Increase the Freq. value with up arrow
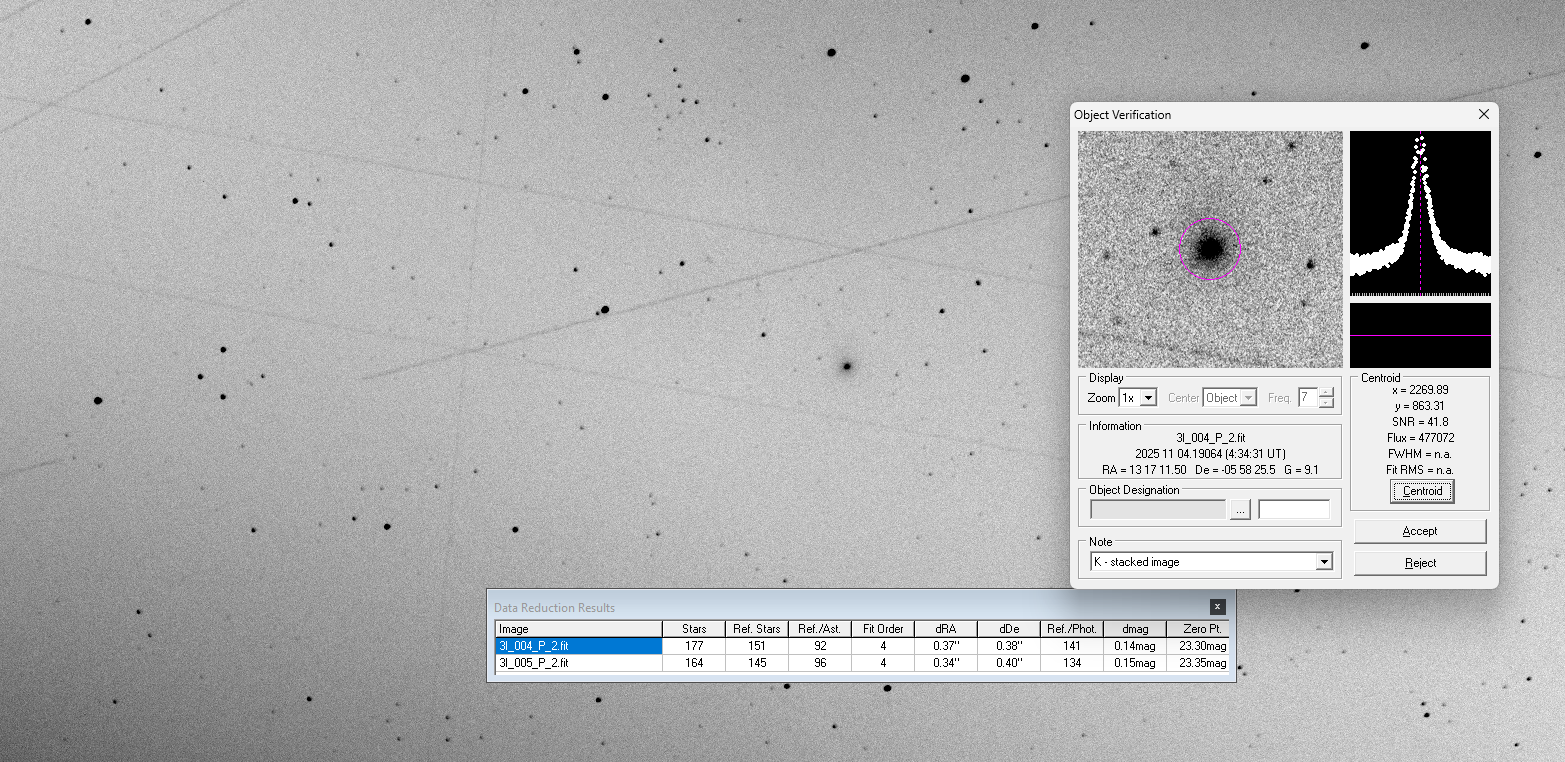 (1326, 393)
